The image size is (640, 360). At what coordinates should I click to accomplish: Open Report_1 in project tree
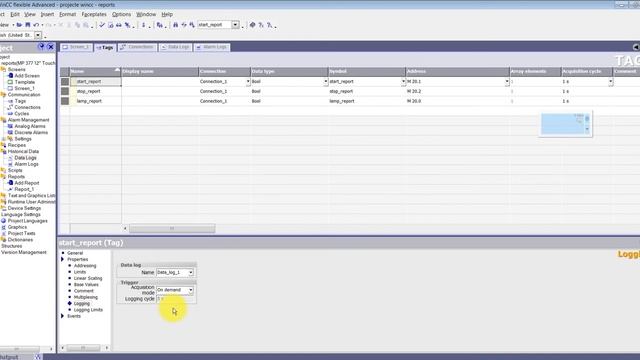(x=24, y=189)
